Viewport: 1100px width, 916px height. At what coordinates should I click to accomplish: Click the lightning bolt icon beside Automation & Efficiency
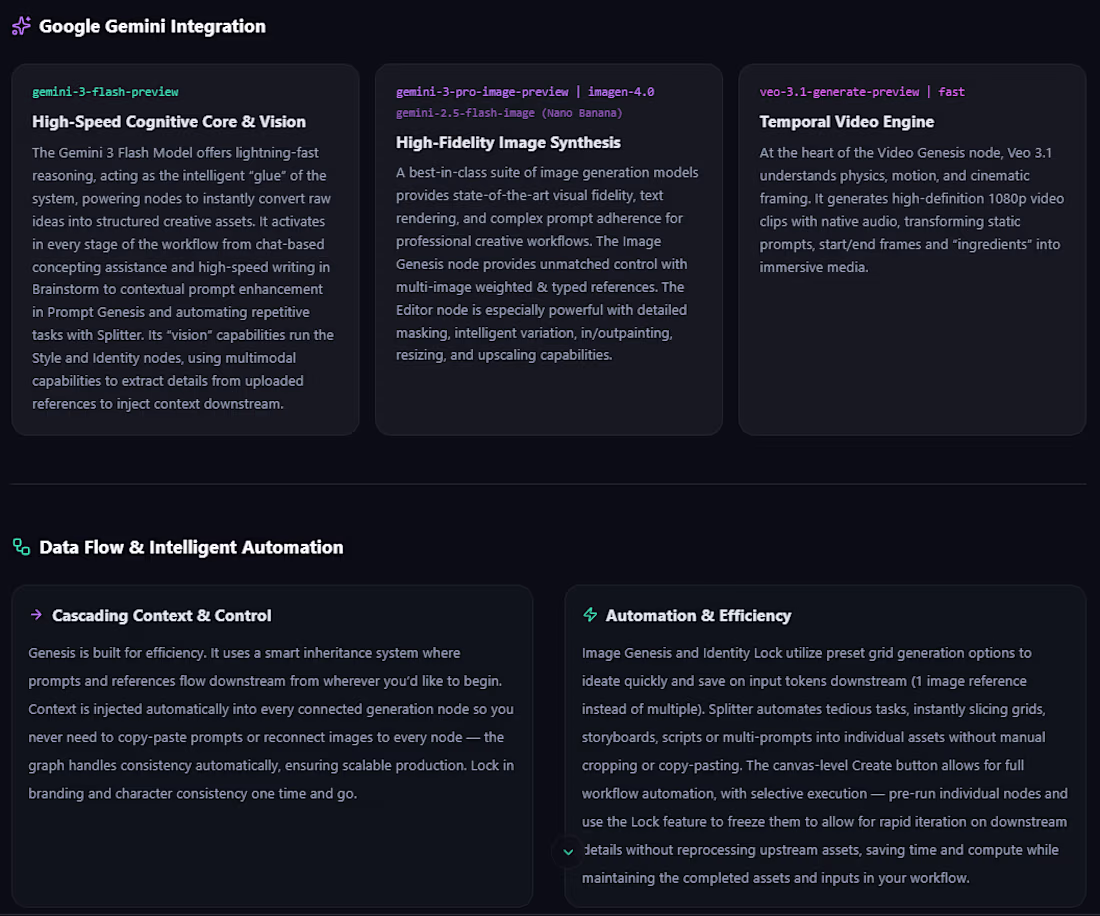(590, 615)
